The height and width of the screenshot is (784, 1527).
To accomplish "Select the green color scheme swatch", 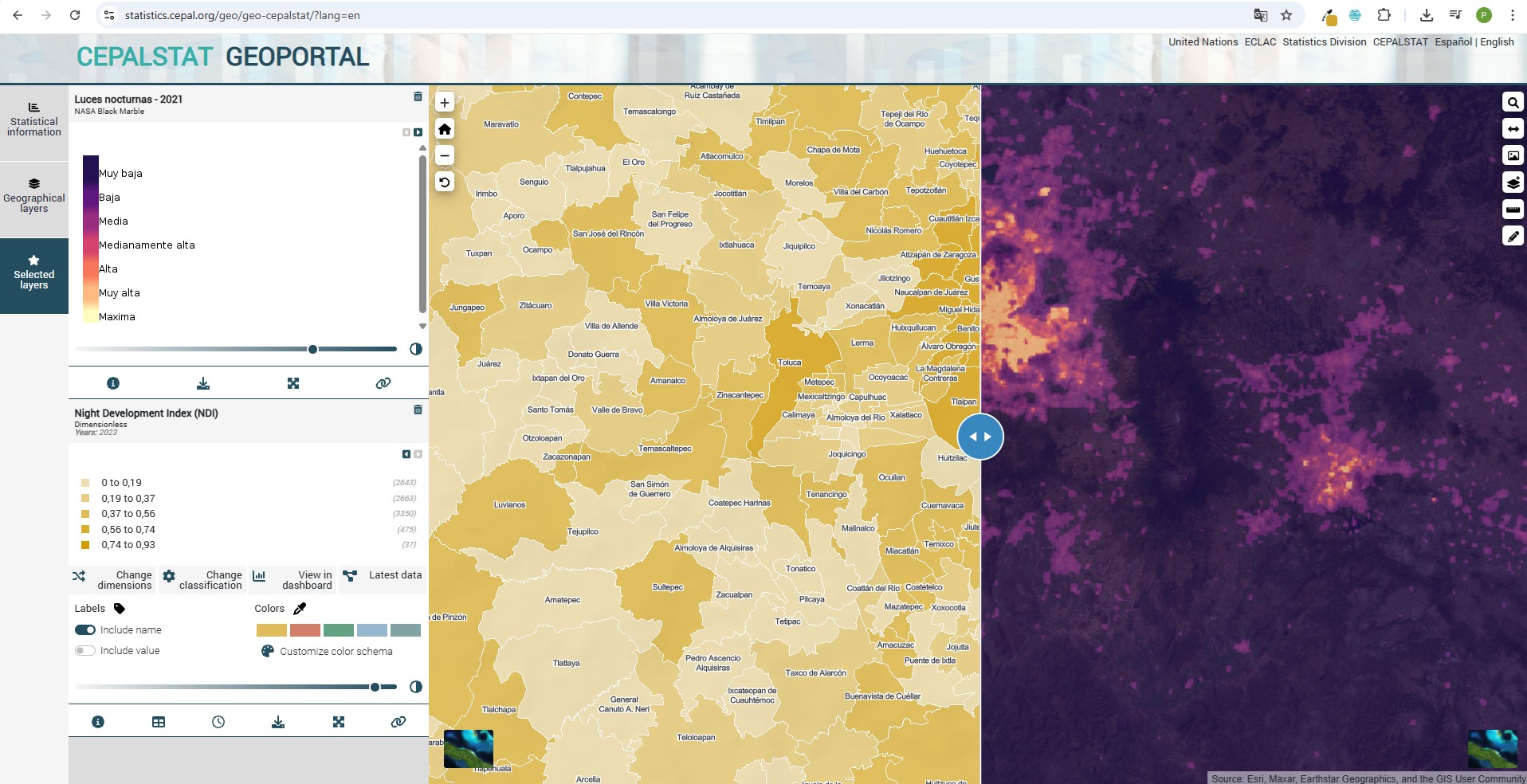I will (x=339, y=630).
